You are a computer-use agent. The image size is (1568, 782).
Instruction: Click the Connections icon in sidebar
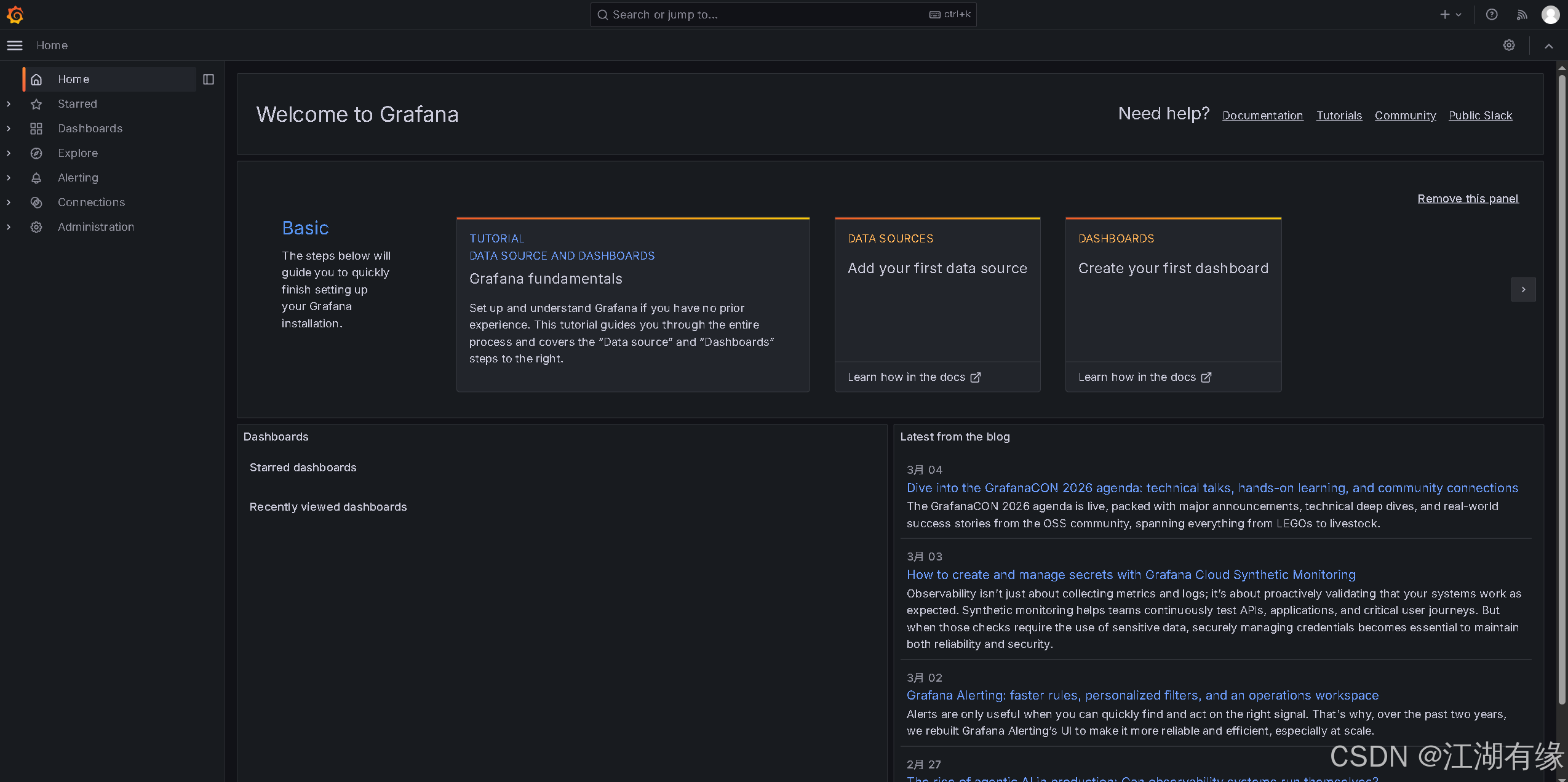pyautogui.click(x=36, y=202)
